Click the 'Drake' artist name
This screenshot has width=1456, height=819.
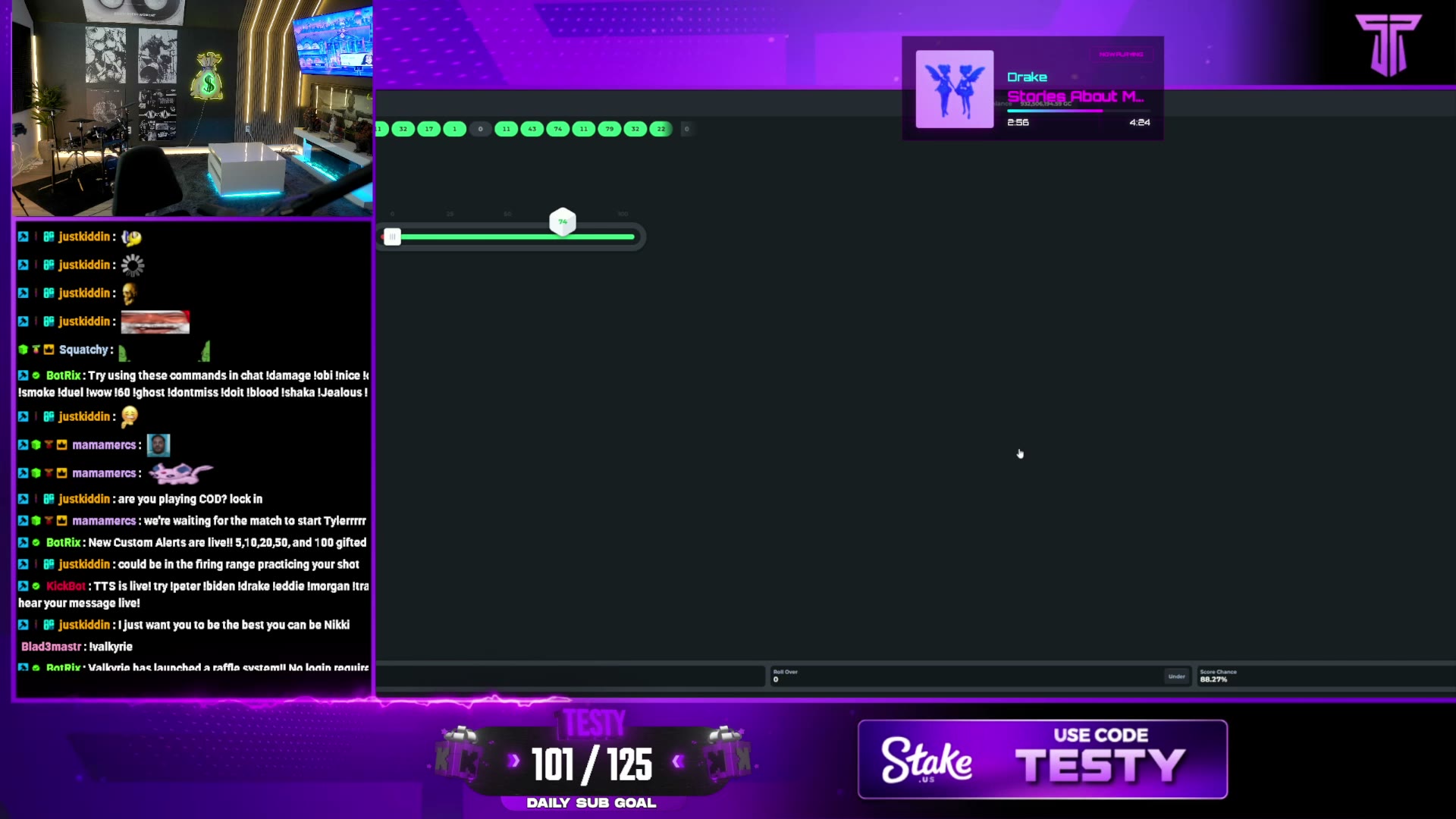1028,77
